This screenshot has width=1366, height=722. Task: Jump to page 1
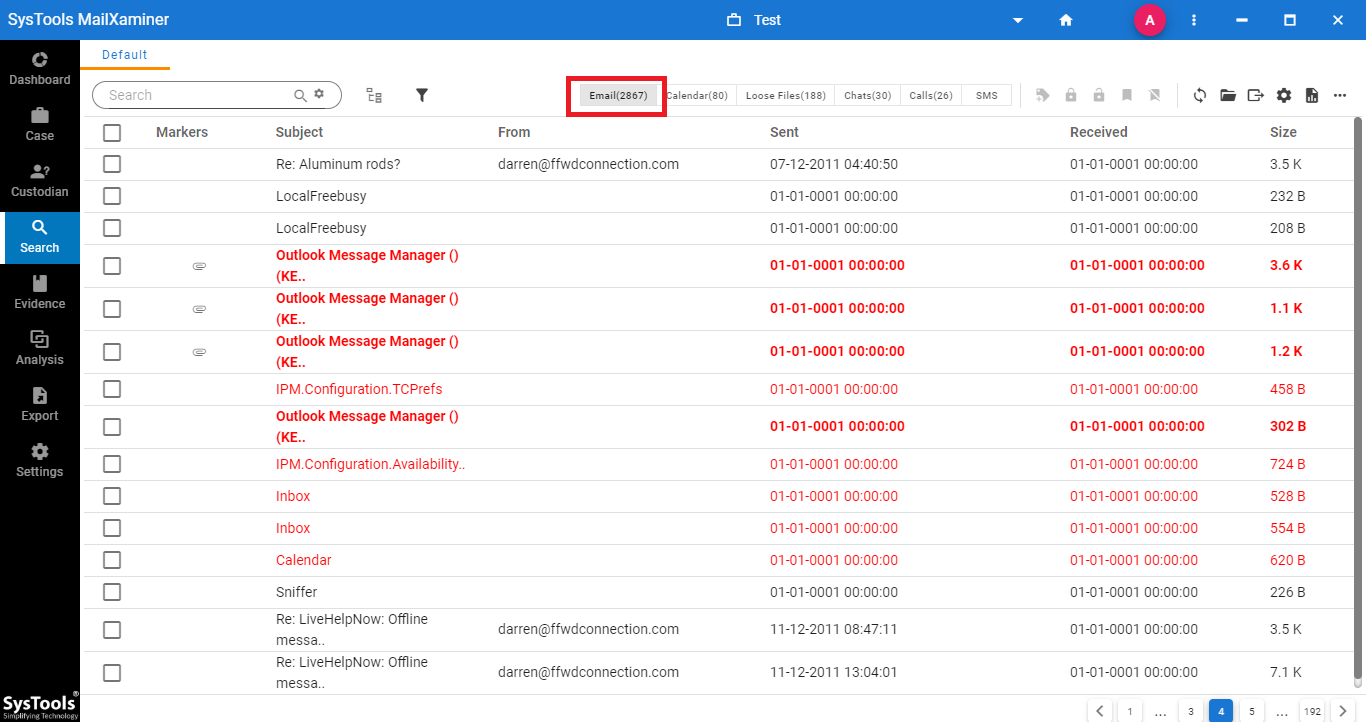click(x=1130, y=712)
